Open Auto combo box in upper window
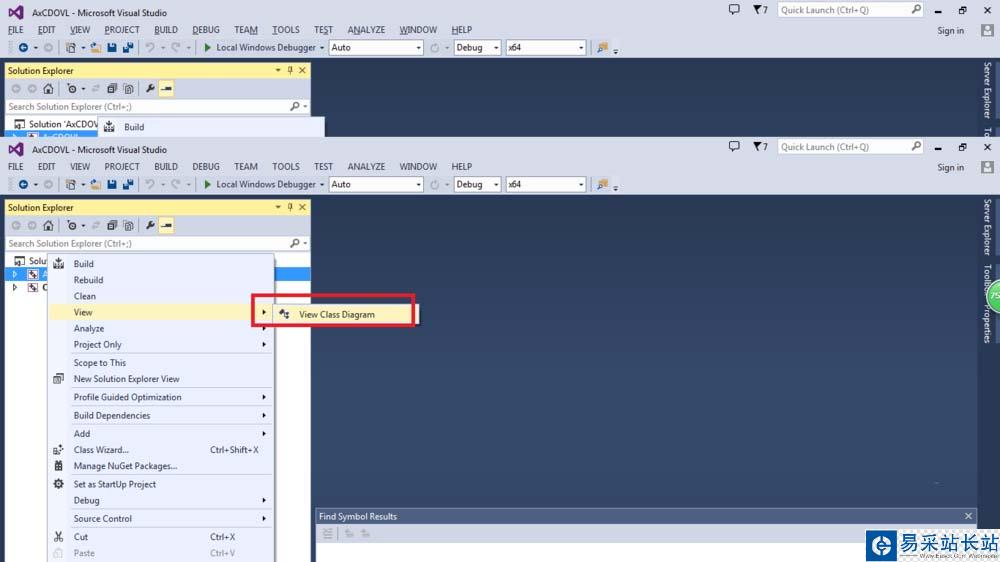The width and height of the screenshot is (1000, 562). [x=376, y=47]
